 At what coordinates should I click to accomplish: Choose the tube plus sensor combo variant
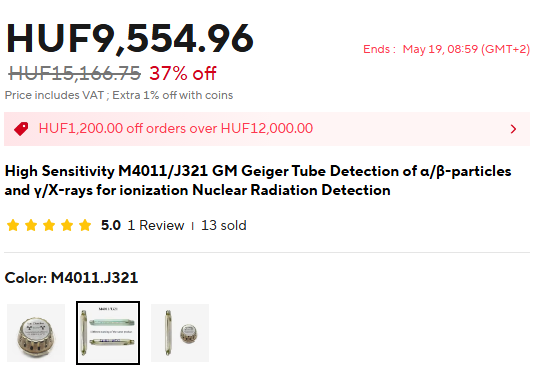pyautogui.click(x=180, y=333)
